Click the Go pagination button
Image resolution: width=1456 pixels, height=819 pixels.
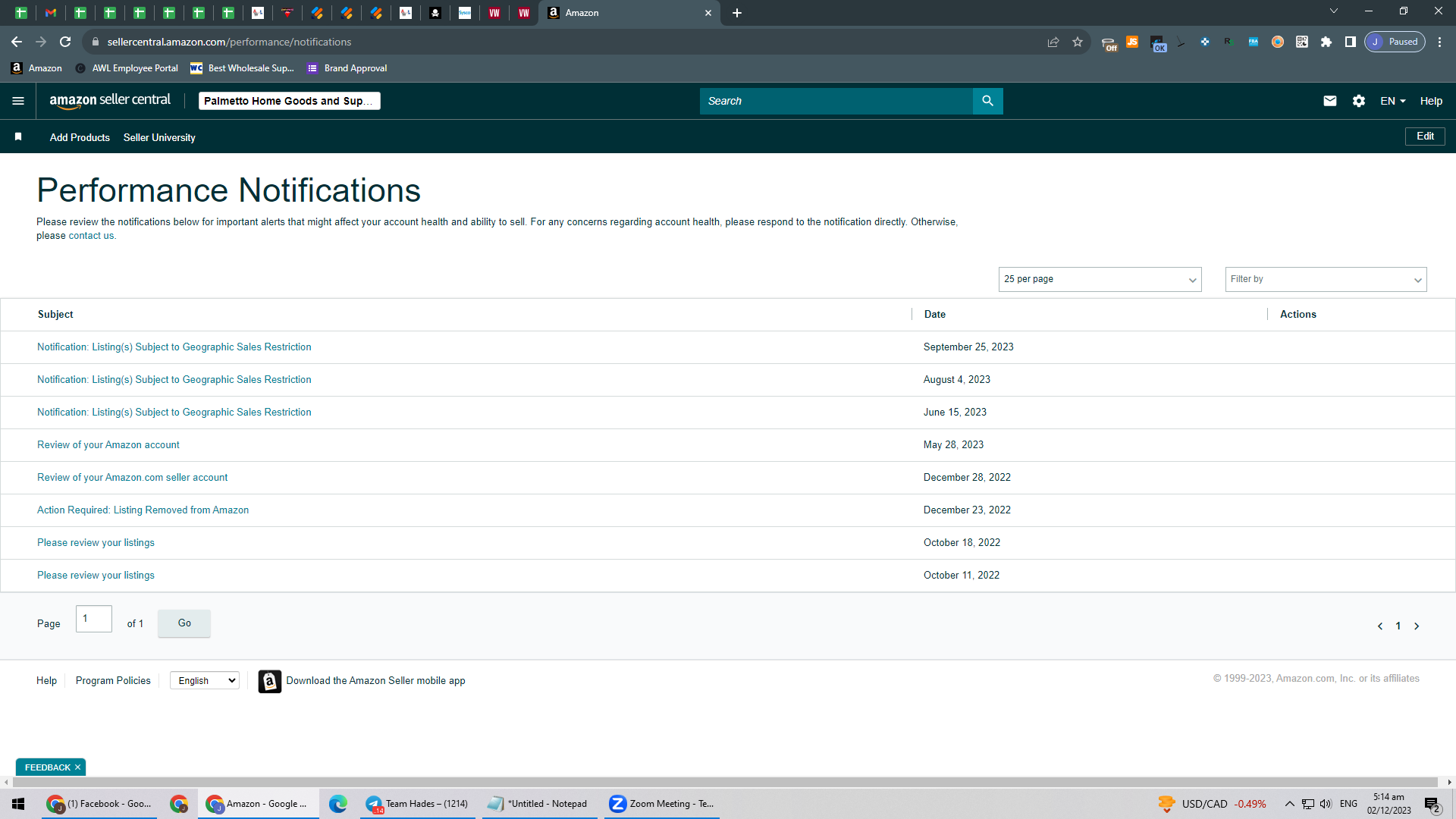(x=184, y=623)
